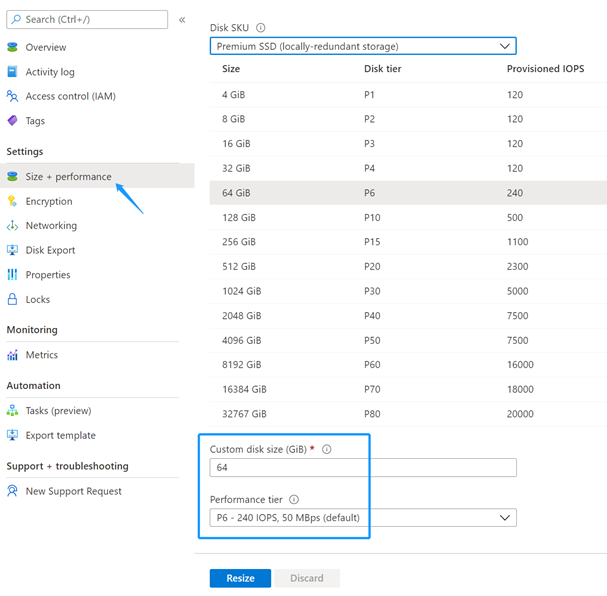
Task: Click the Disk SKU info icon
Action: tap(261, 28)
